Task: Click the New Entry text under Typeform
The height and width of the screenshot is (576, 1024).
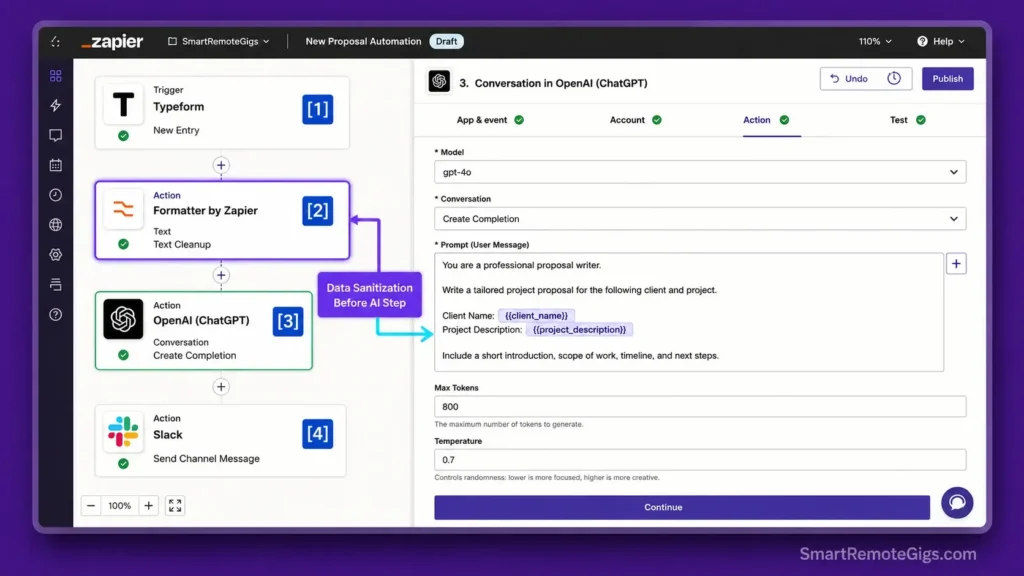Action: coord(176,130)
